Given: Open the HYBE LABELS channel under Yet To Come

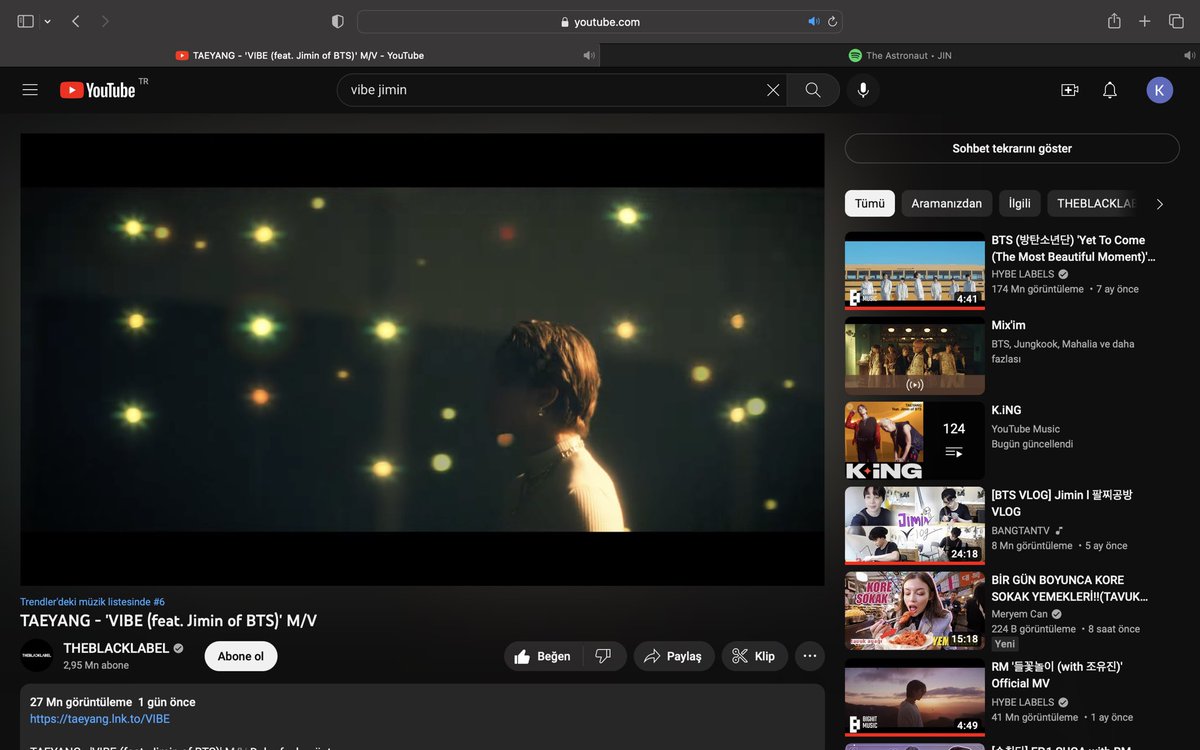Looking at the screenshot, I should 1023,274.
